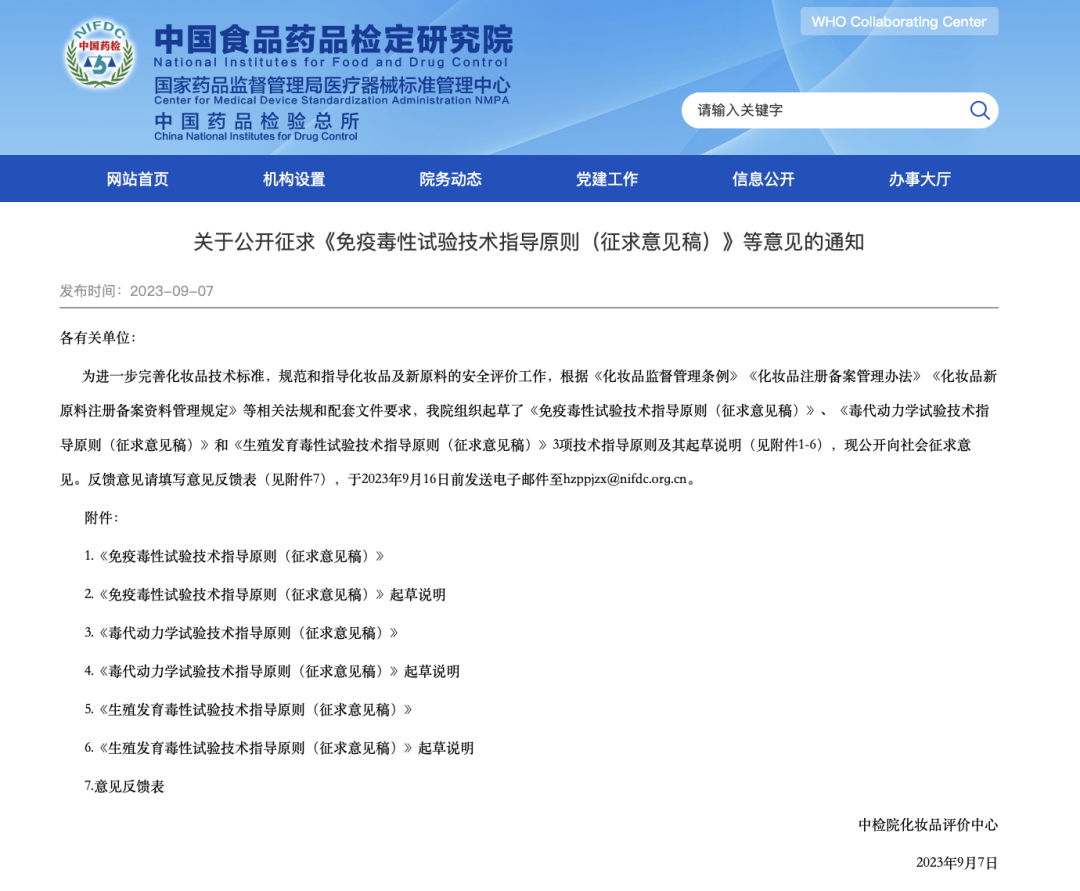Click the salutation 各有关单位
The height and width of the screenshot is (891, 1080).
[x=98, y=338]
